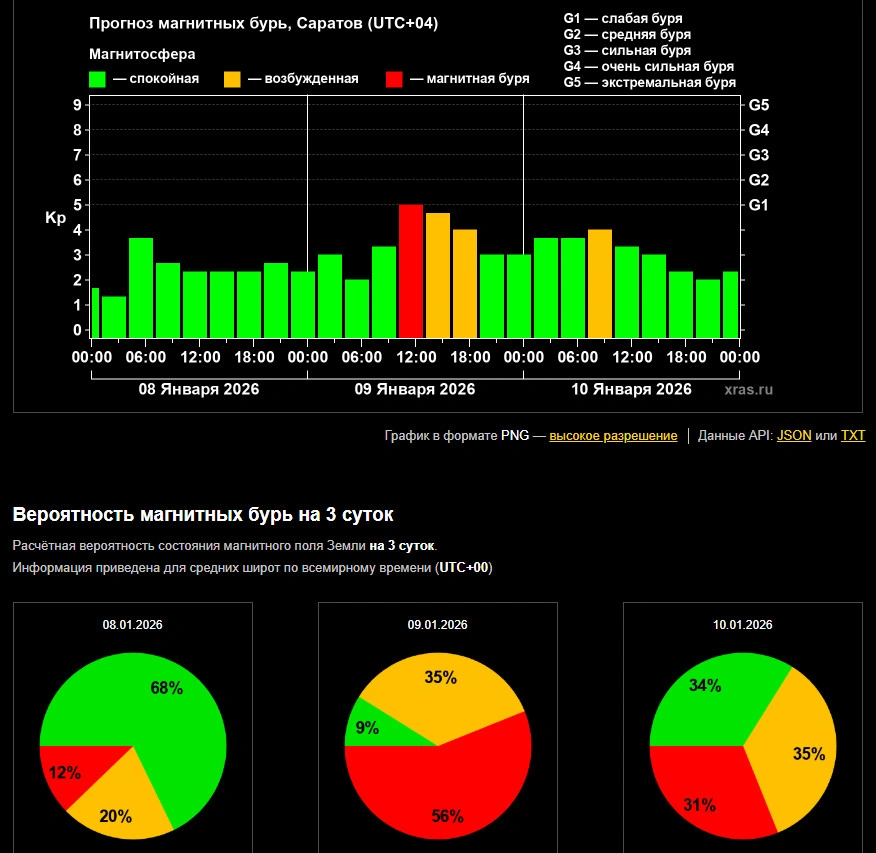Open the TXT API data link
Viewport: 876px width, 853px height.
852,436
